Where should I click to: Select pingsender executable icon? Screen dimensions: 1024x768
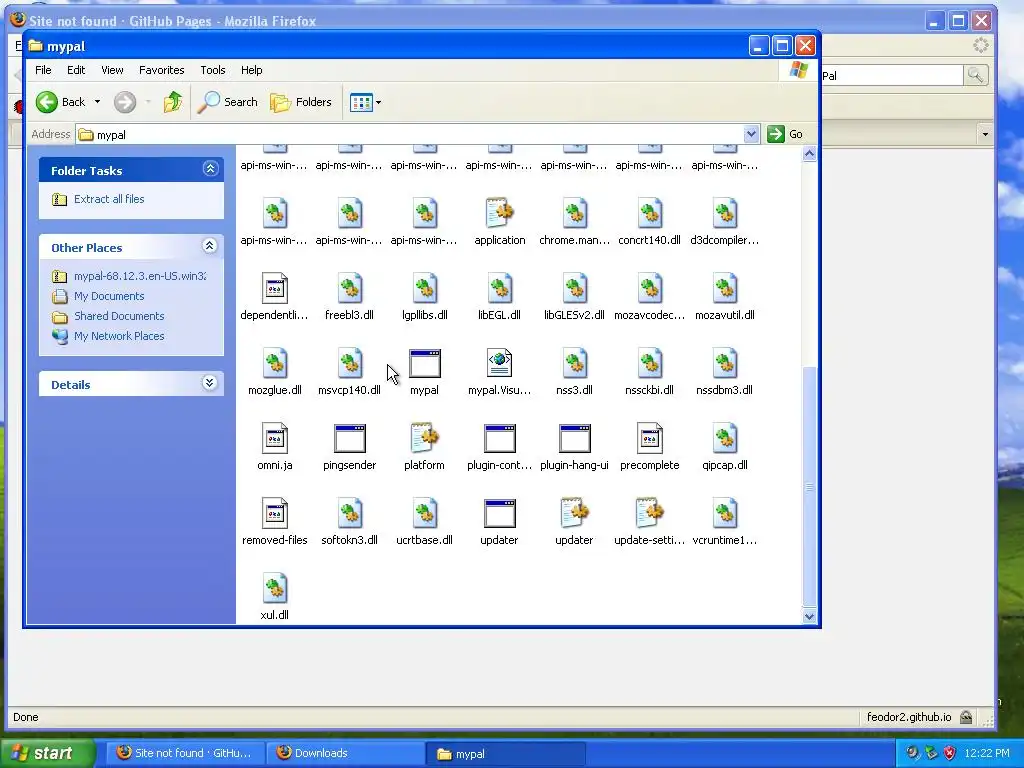(349, 438)
